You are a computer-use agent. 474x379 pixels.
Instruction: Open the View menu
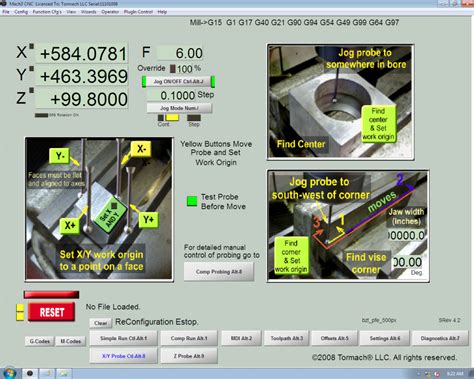coord(71,12)
